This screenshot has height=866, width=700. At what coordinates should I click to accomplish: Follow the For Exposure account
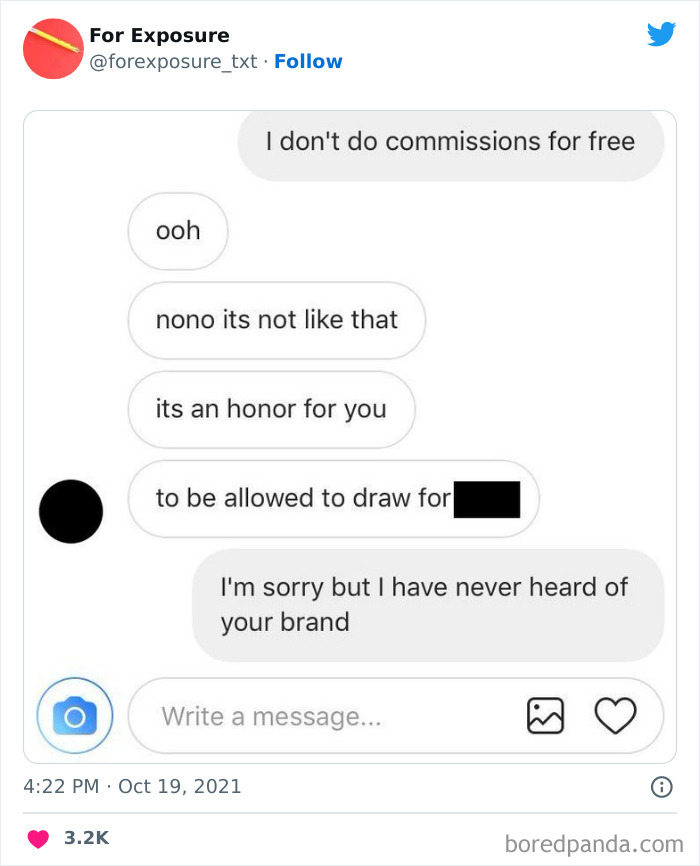pyautogui.click(x=308, y=61)
